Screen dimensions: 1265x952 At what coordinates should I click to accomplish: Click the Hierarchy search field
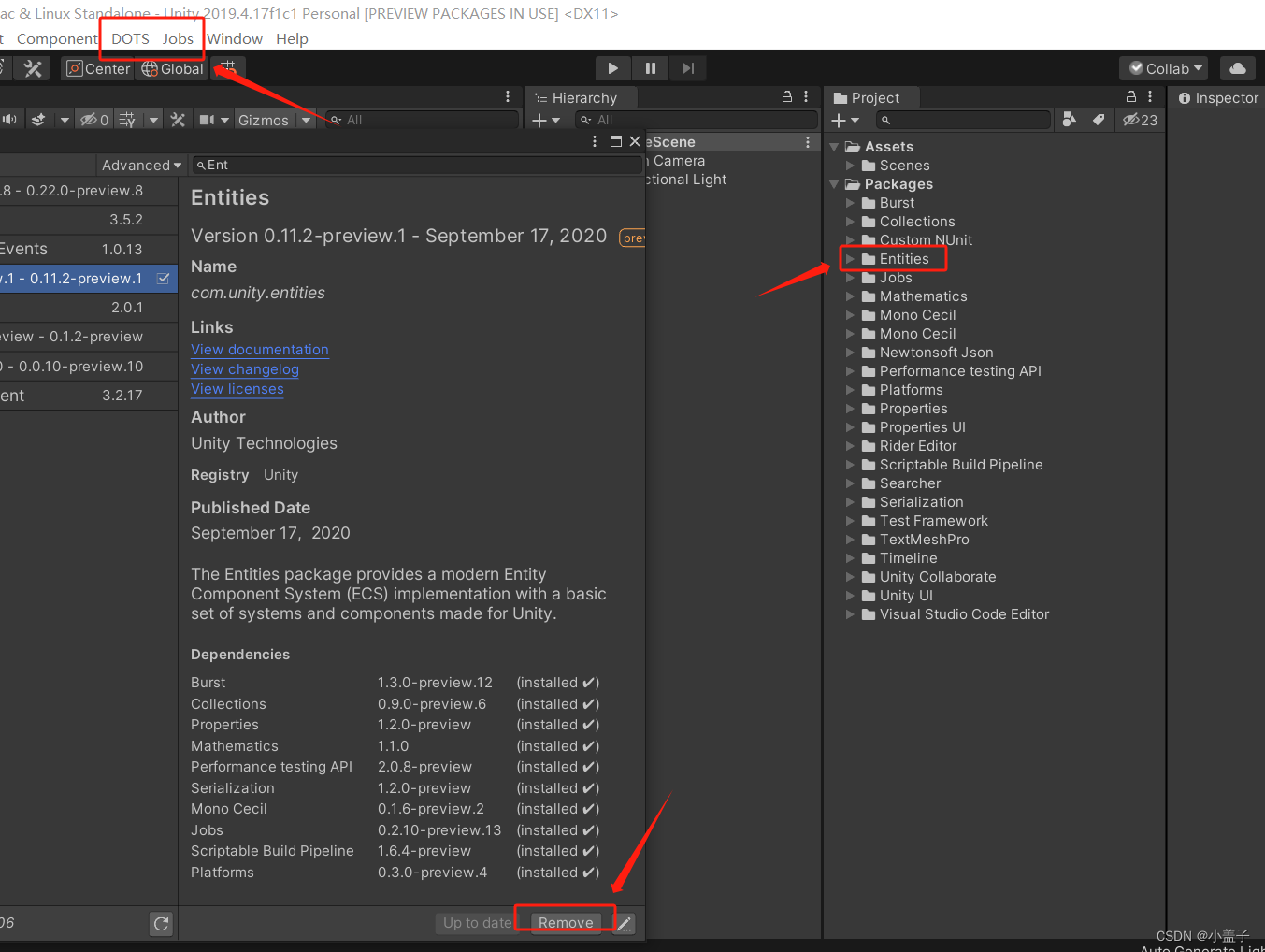tap(697, 120)
